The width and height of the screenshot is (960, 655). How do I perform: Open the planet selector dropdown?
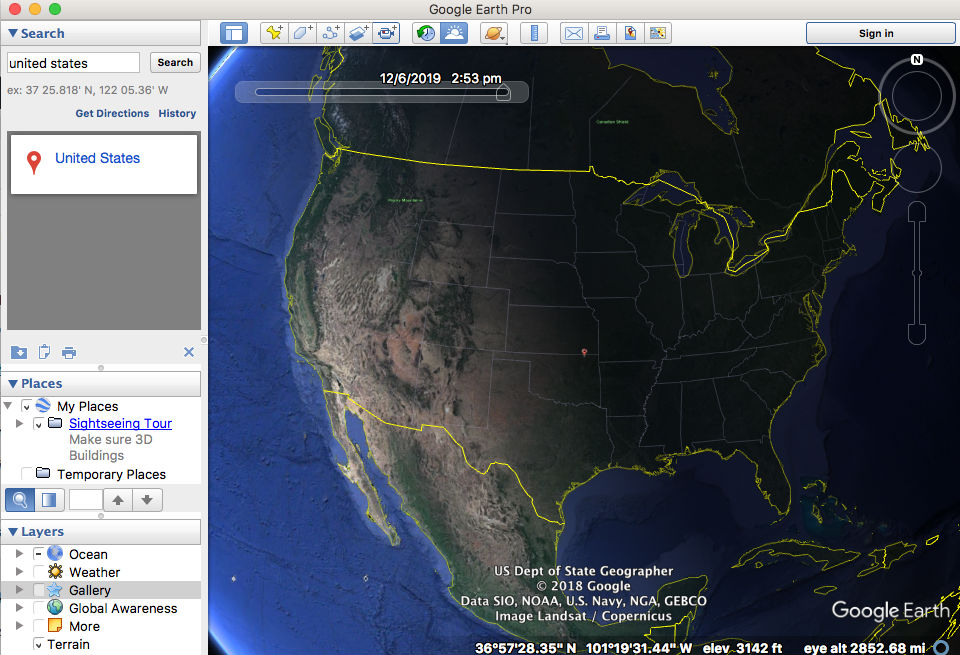494,33
